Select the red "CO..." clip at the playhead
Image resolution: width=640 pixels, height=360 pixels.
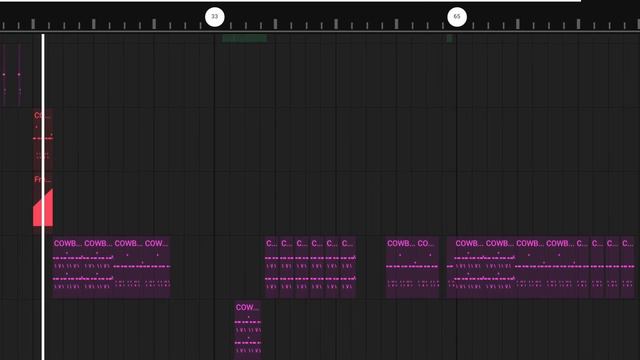click(x=43, y=140)
